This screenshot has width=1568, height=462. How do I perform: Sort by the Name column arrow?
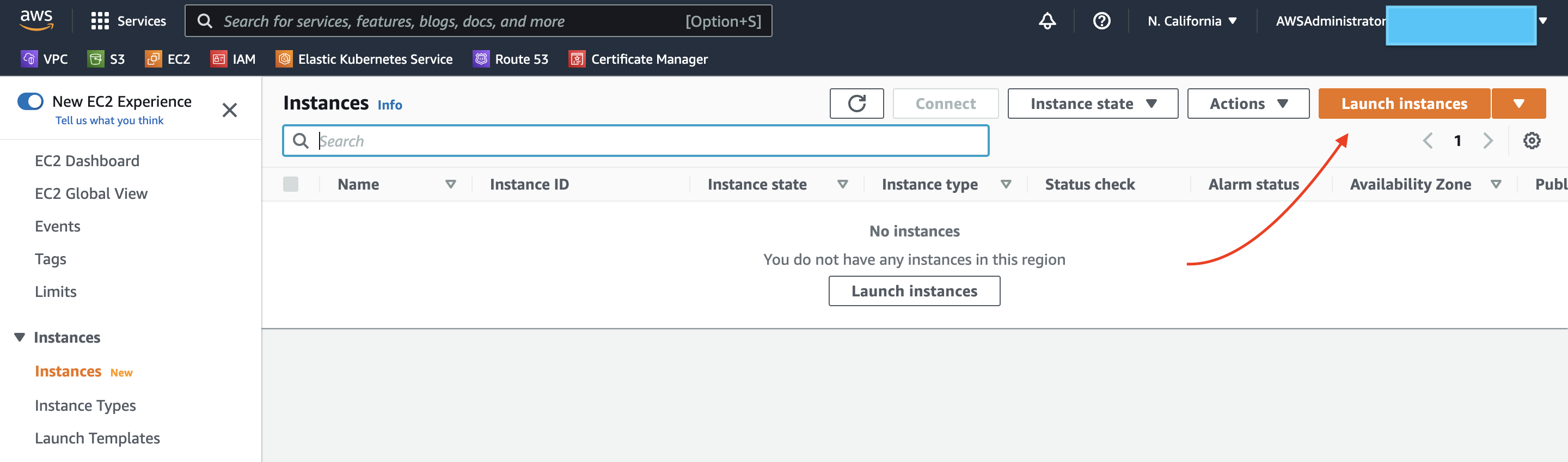450,184
